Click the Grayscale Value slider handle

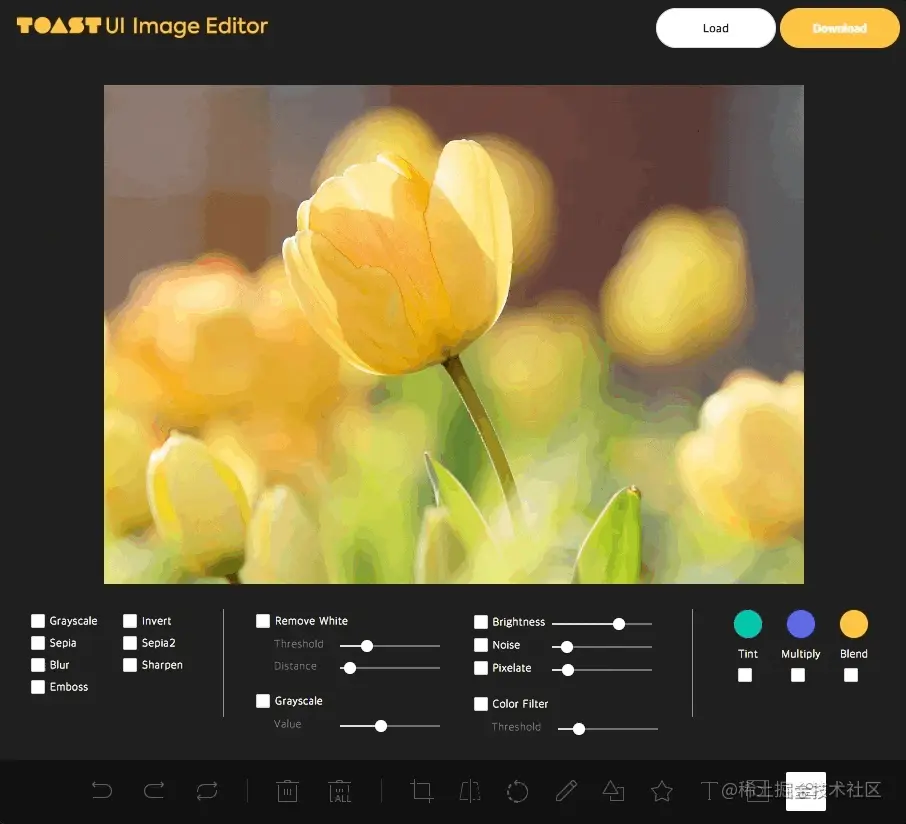click(x=381, y=726)
